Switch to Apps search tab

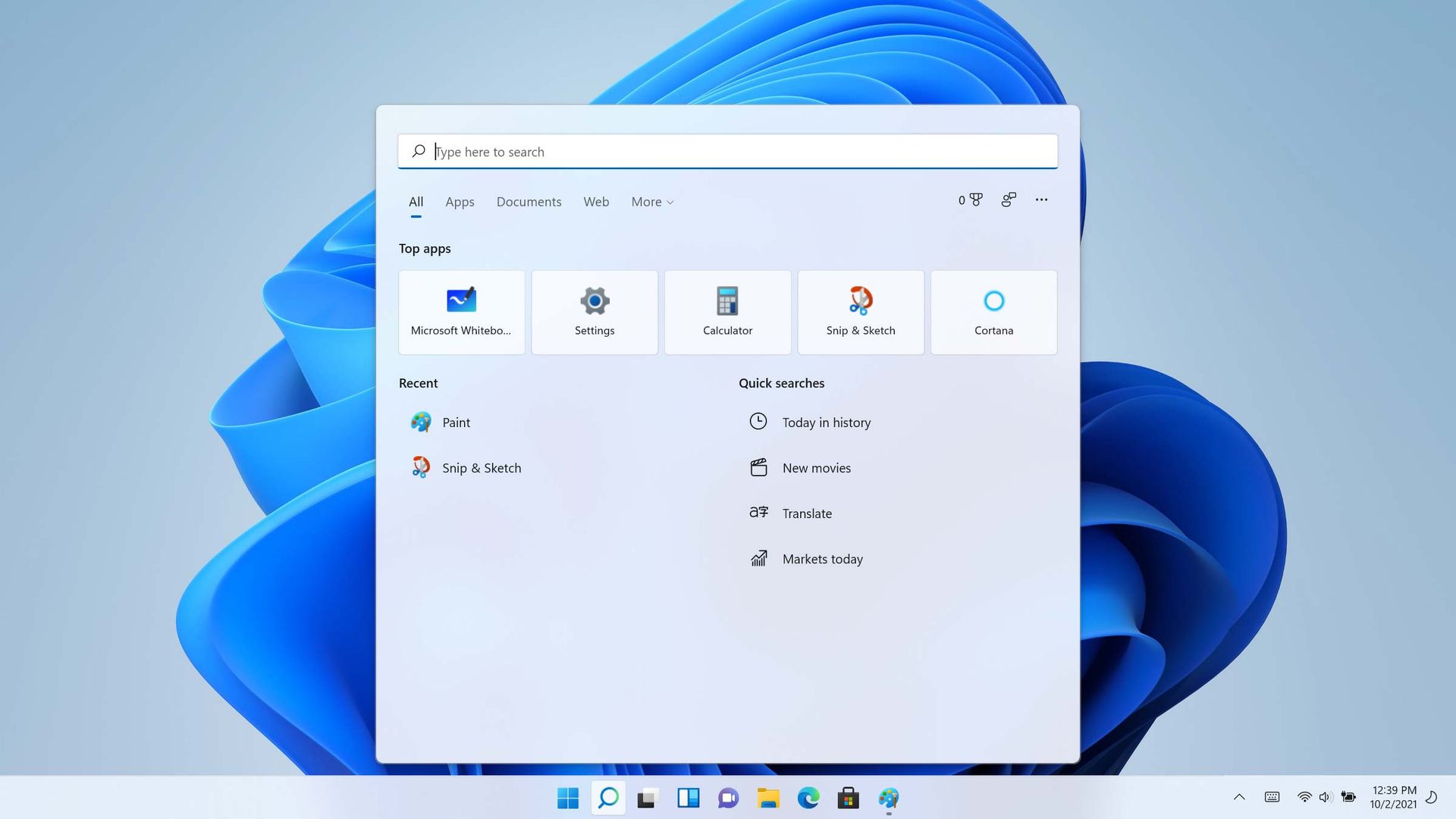click(x=460, y=202)
